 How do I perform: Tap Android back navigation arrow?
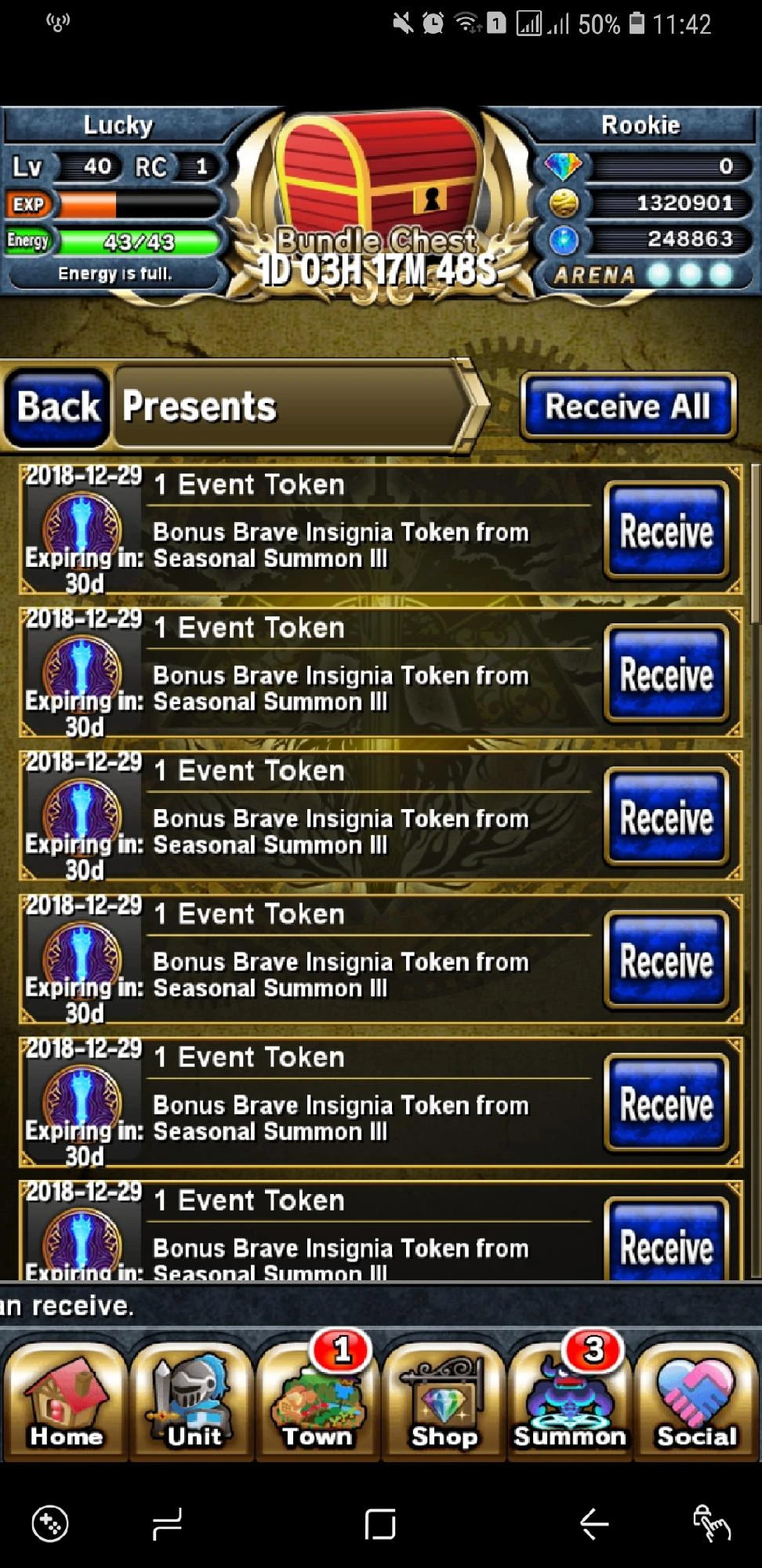pos(594,1524)
